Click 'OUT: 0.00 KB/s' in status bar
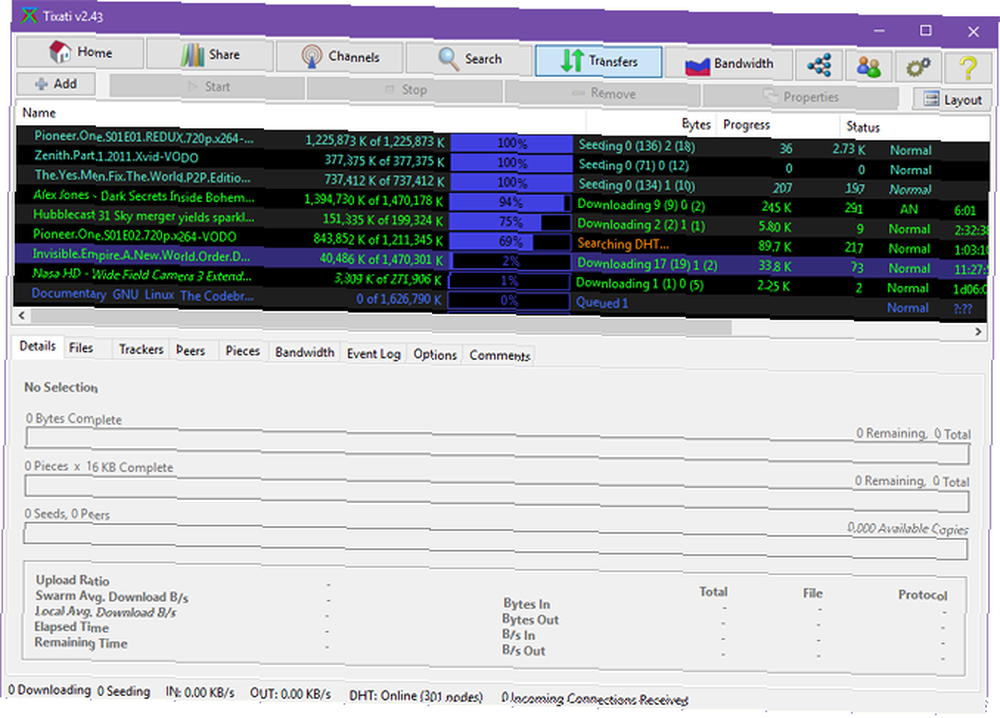The height and width of the screenshot is (718, 1000). click(290, 694)
